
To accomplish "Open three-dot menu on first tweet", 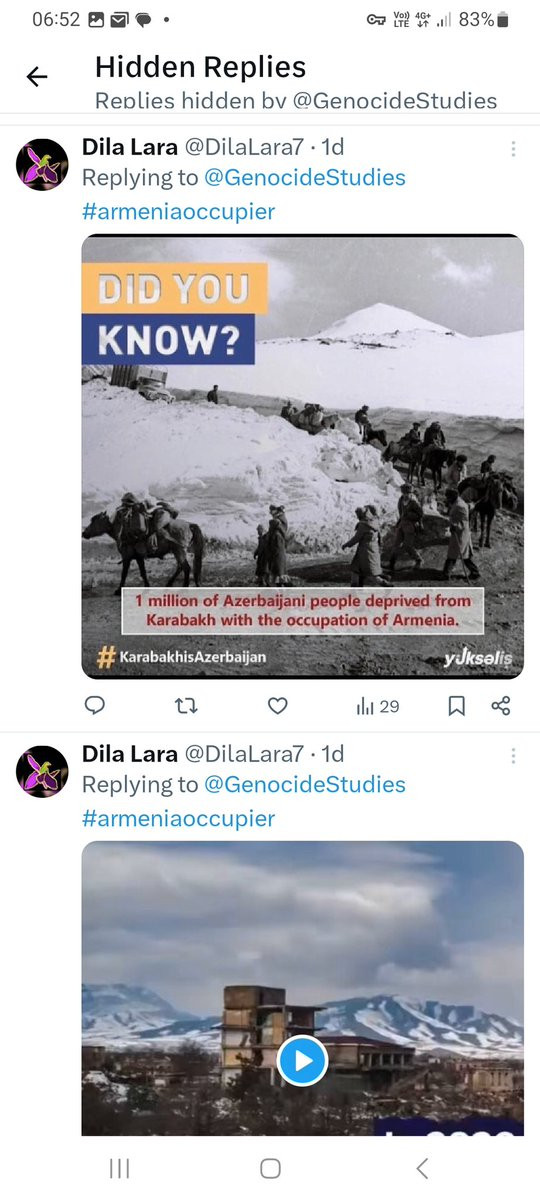I will (x=513, y=148).
